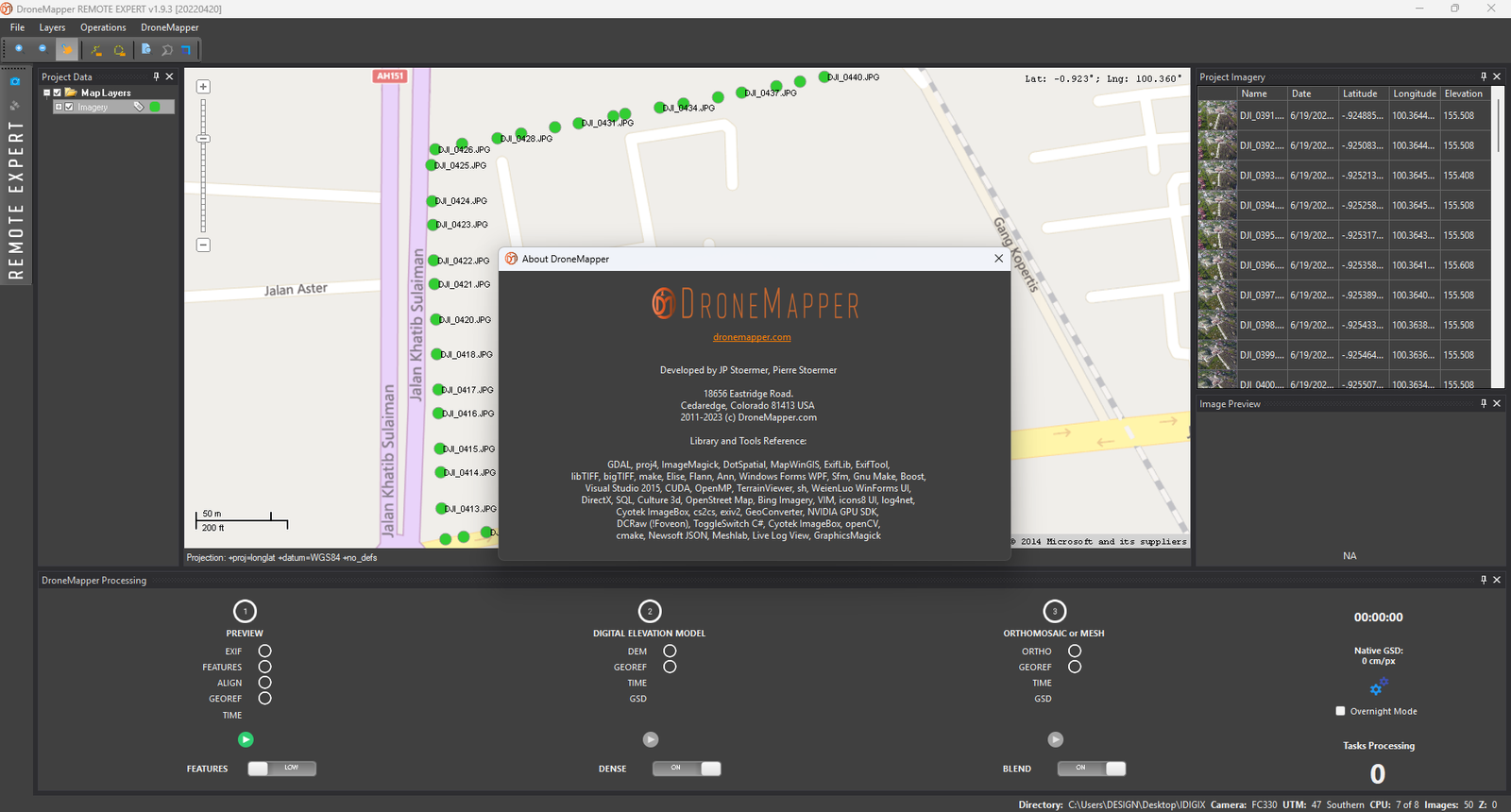Pin the DroneMapper Processing panel
This screenshot has width=1511, height=812.
click(1484, 580)
